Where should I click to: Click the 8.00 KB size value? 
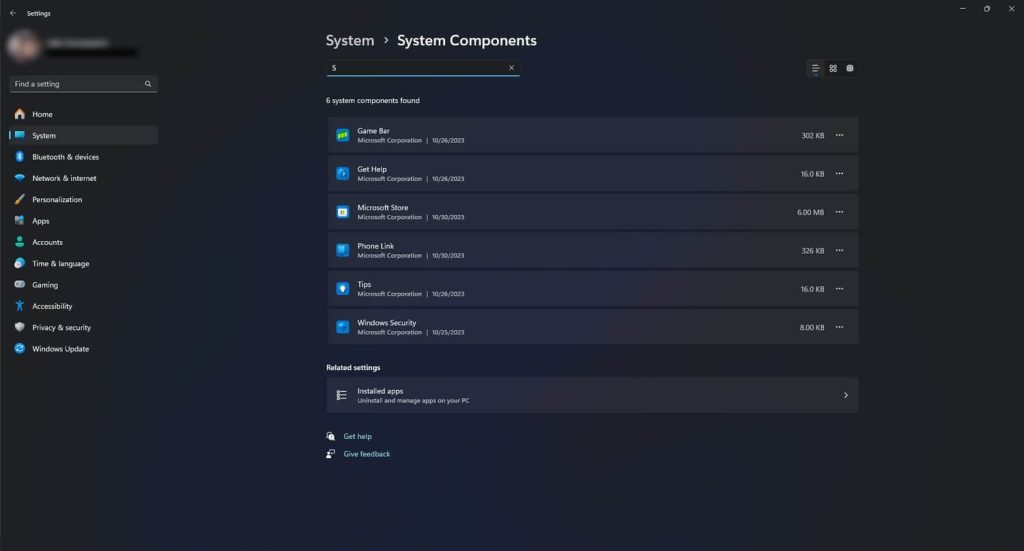[812, 328]
